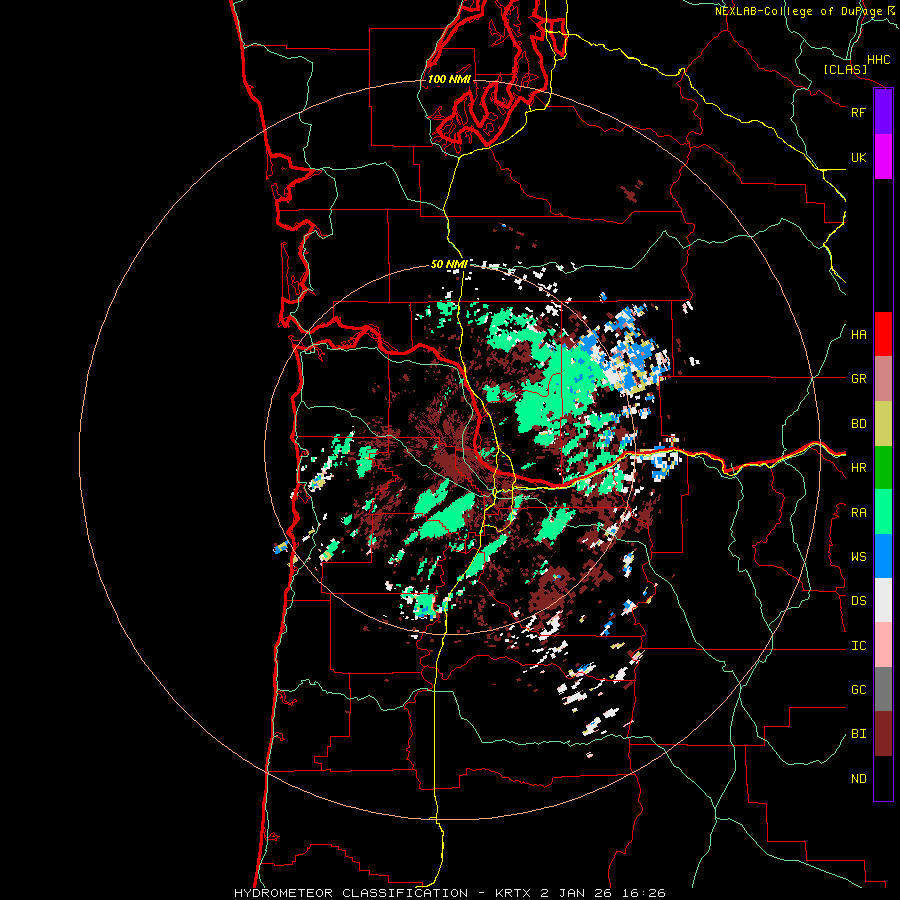Click the ND black legend swatch
Viewport: 900px width, 900px height.
coord(883,778)
